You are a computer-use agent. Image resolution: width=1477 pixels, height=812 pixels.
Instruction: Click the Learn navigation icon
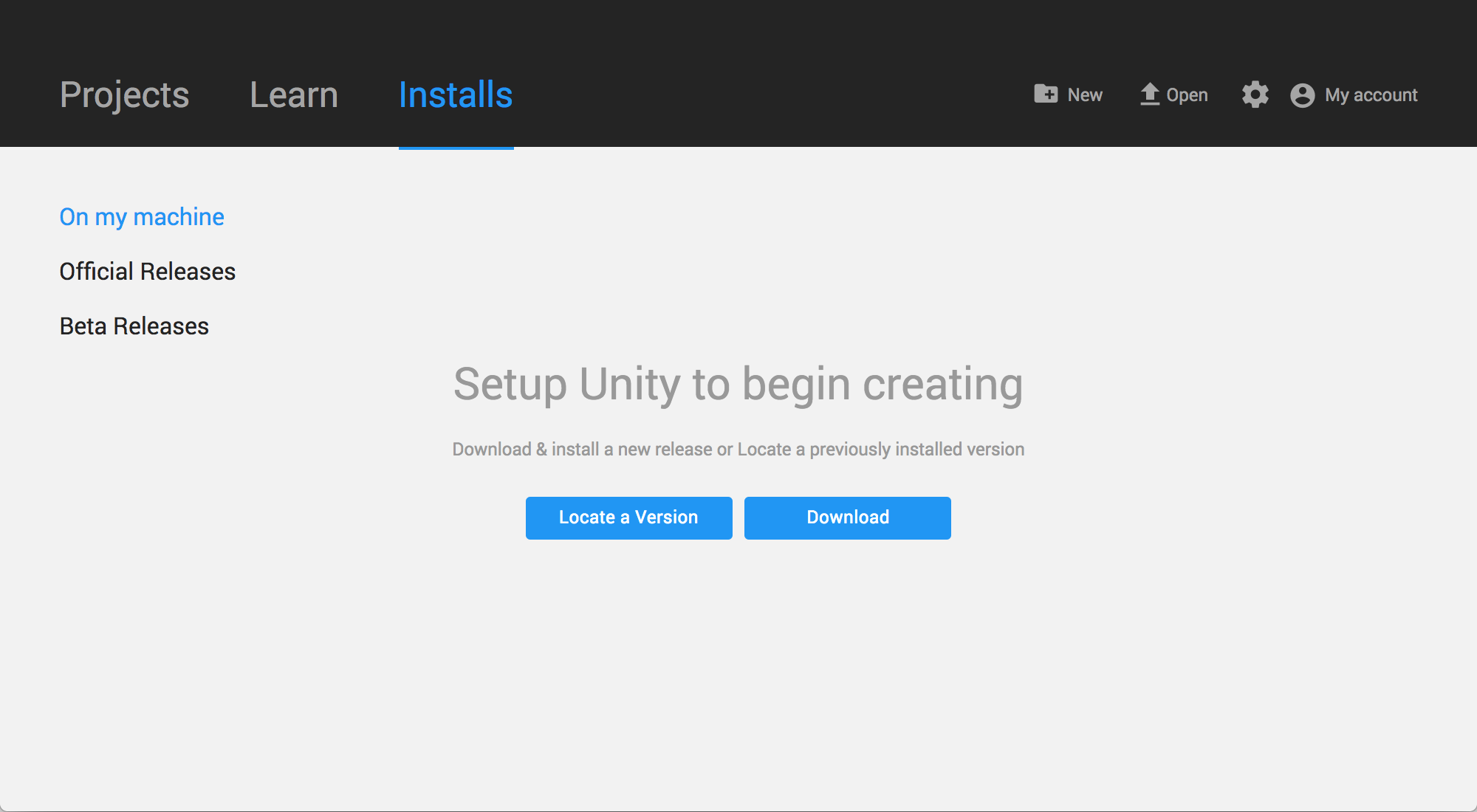(293, 94)
